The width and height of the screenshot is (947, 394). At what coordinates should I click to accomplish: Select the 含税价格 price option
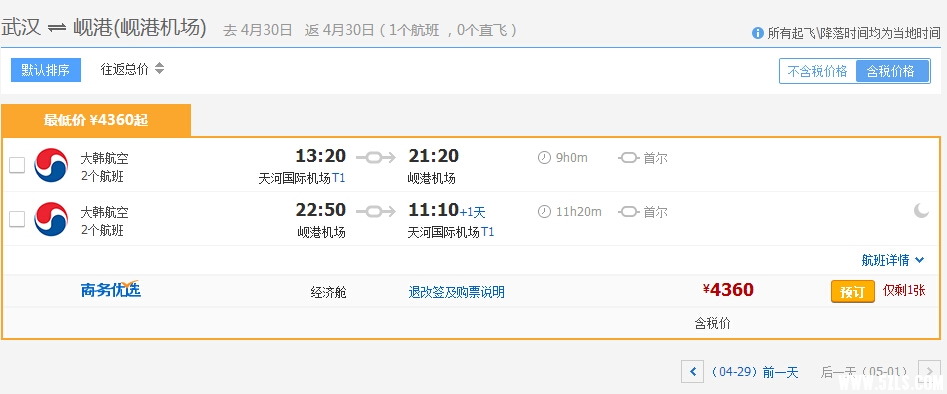click(x=893, y=71)
